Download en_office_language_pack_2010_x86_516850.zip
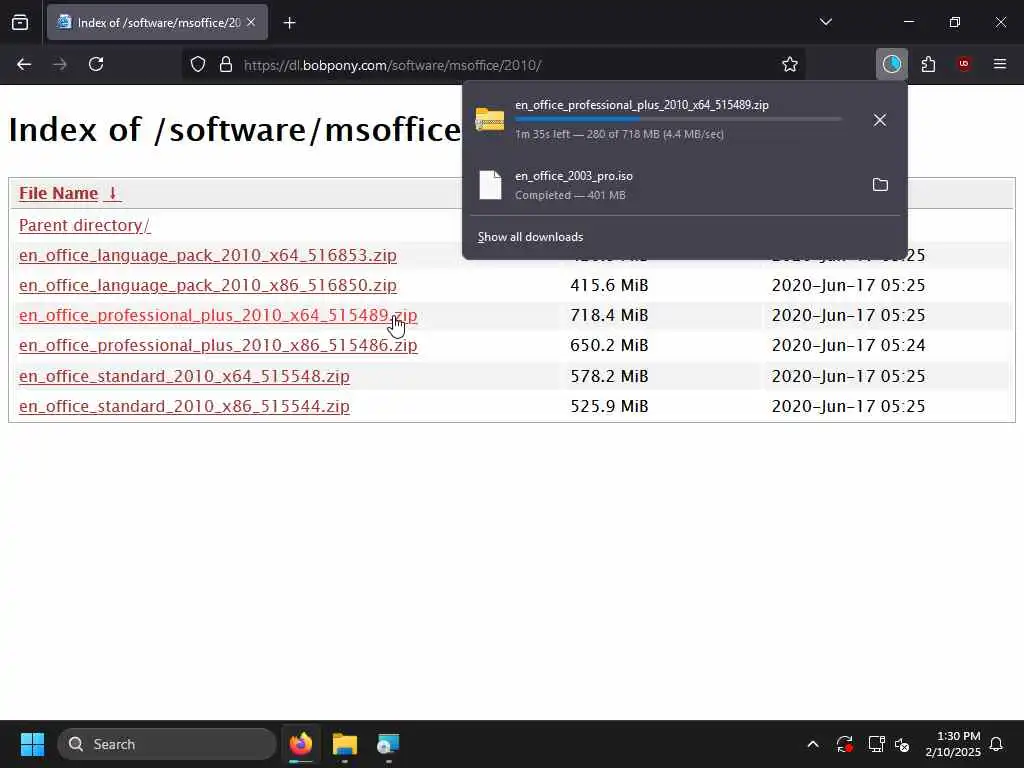The height and width of the screenshot is (768, 1024). (208, 285)
